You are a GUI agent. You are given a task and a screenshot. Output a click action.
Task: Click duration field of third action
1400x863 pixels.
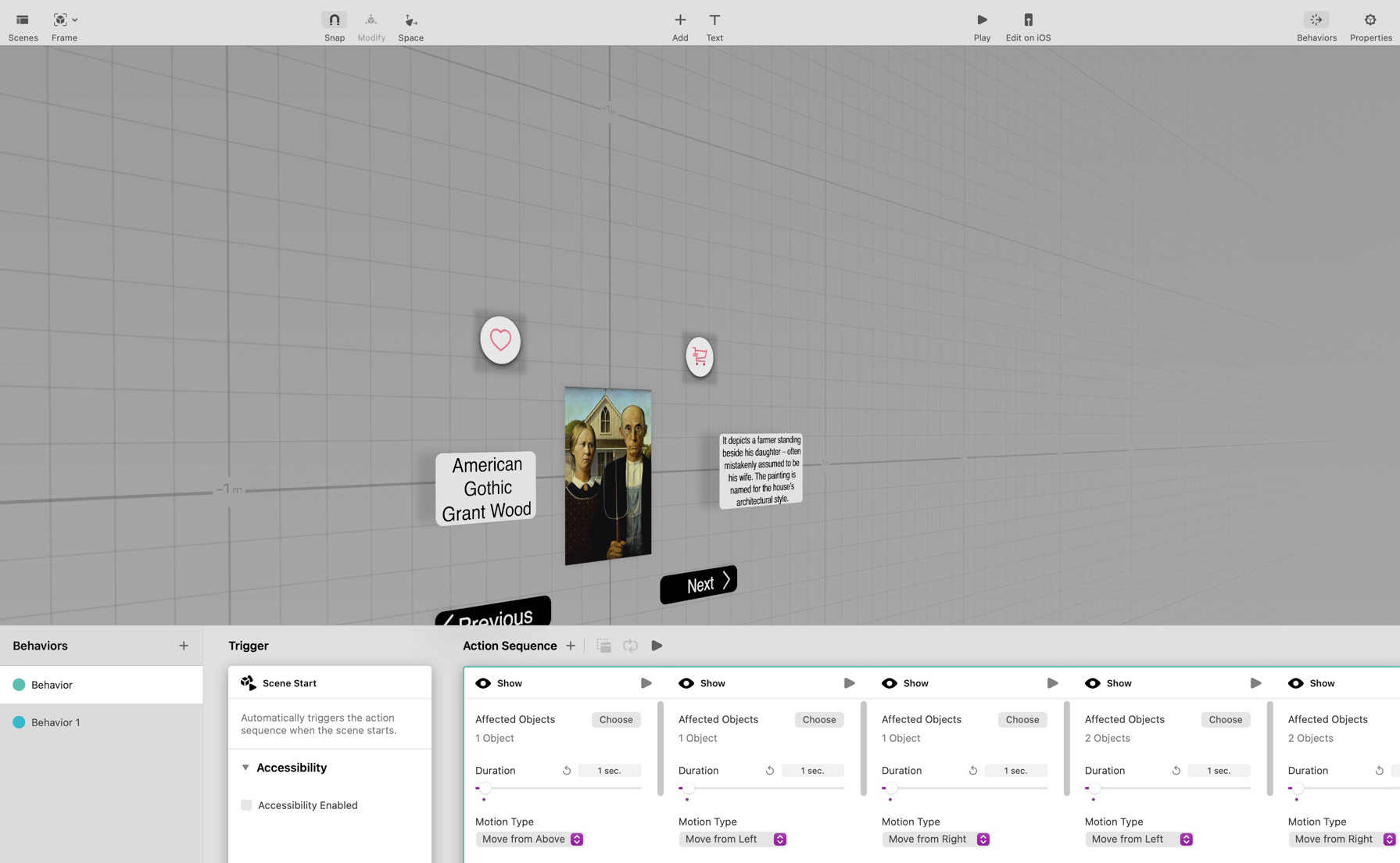[x=1016, y=771]
